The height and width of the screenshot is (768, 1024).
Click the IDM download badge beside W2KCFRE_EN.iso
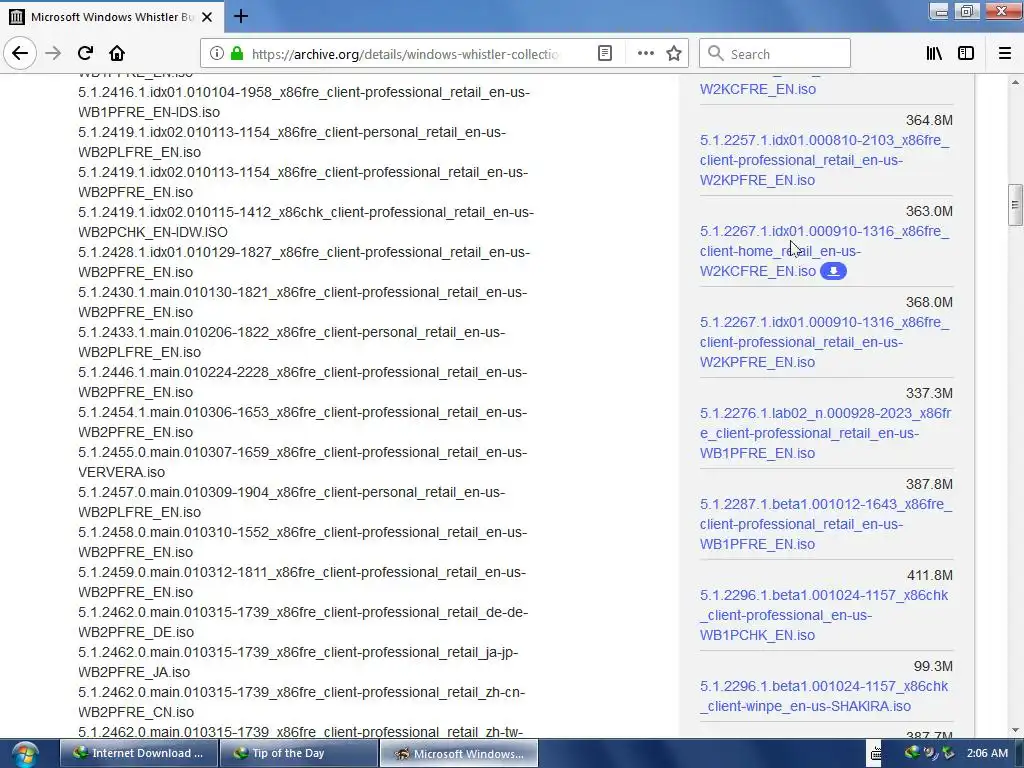(x=833, y=271)
